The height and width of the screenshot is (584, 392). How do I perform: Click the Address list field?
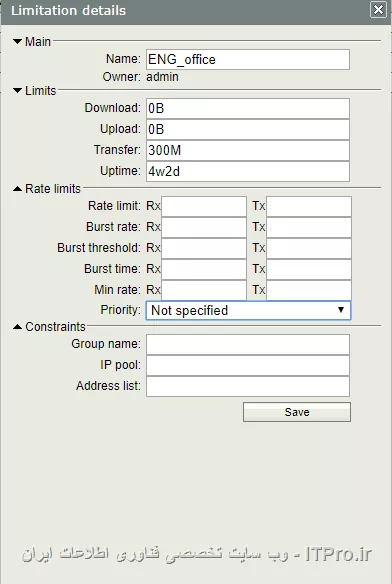coord(248,386)
